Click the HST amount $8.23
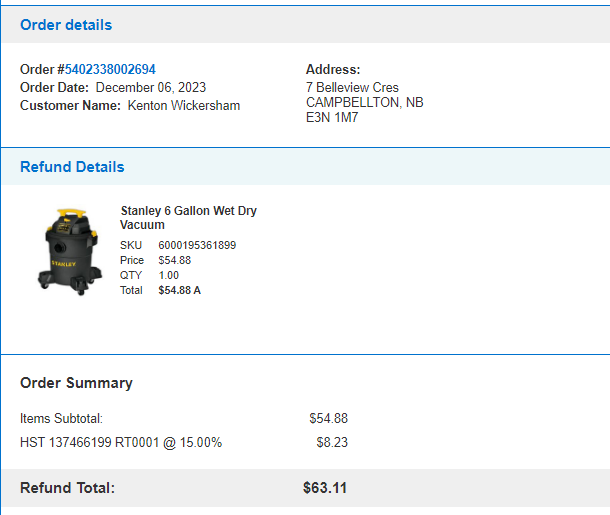This screenshot has height=515, width=610. pyautogui.click(x=332, y=443)
